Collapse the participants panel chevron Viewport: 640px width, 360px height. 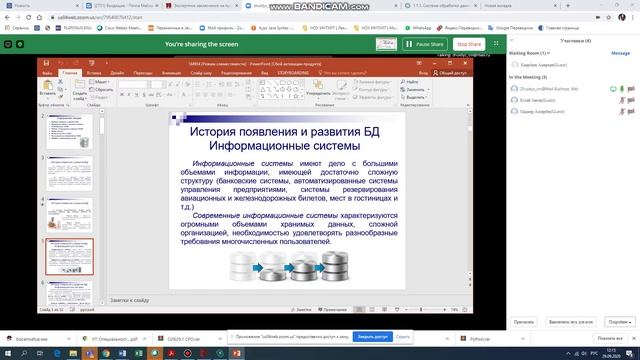click(512, 40)
